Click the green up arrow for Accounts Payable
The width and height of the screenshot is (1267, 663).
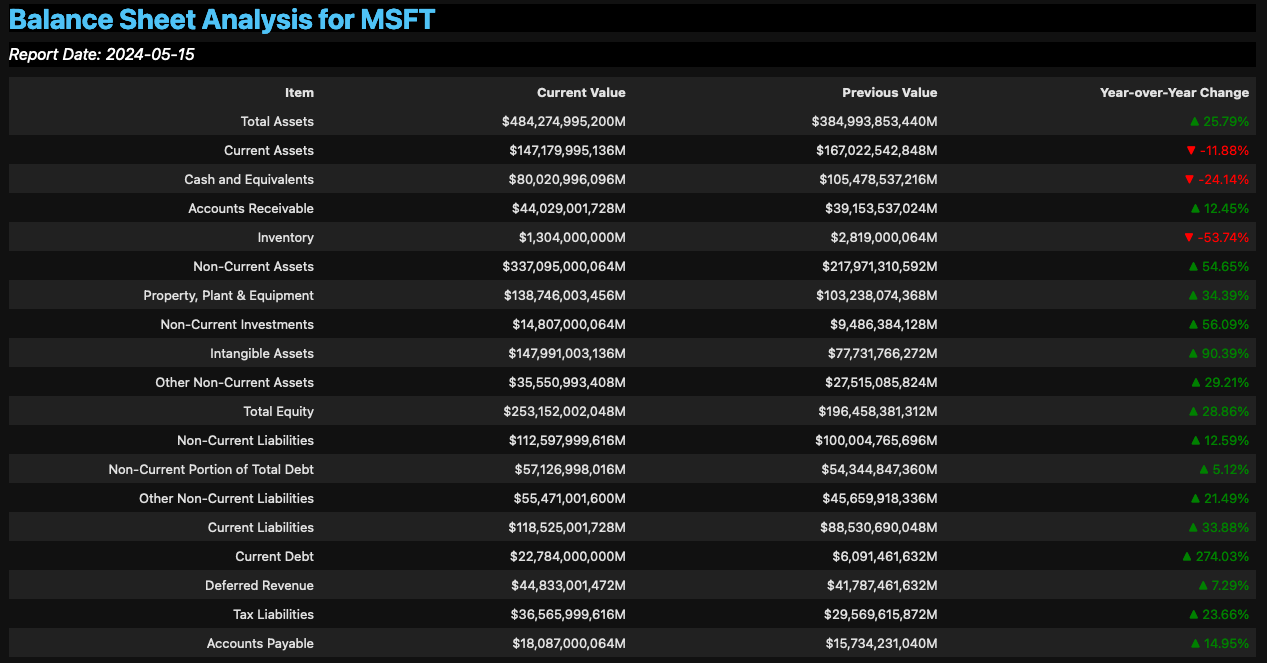click(1194, 644)
